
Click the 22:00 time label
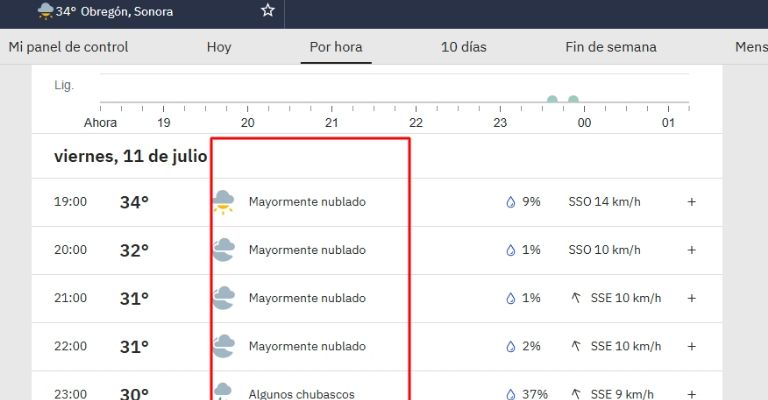(x=71, y=346)
